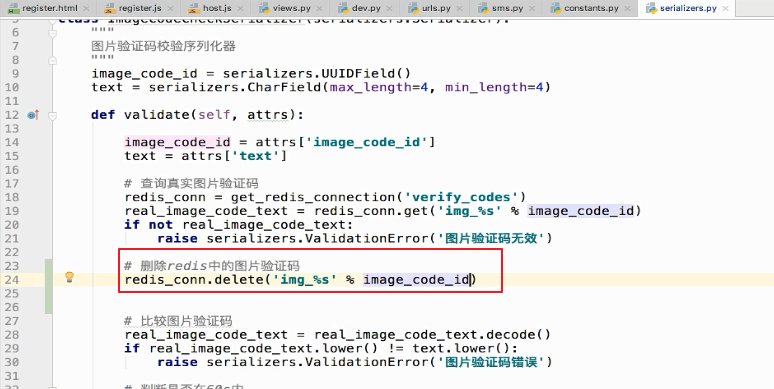
Task: Click the 'img_%s' string on line 24
Action: [x=305, y=280]
